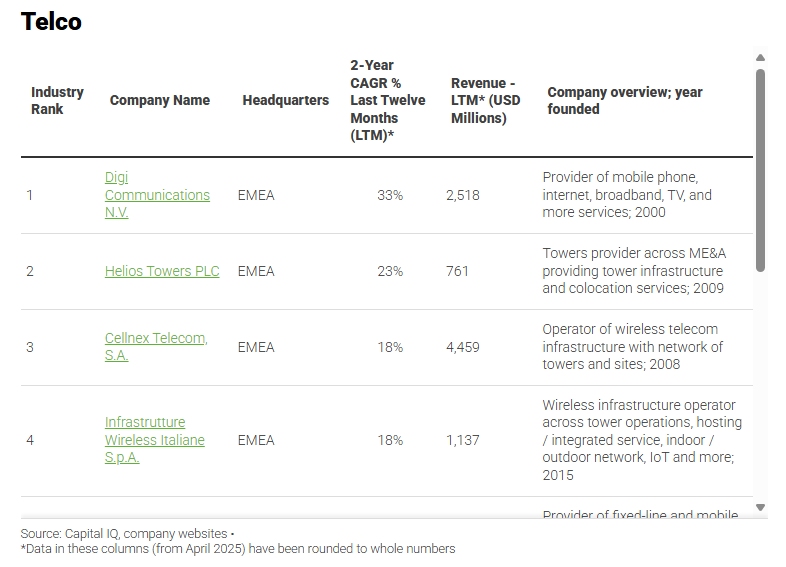Open the Digi Communications N.V. link
The image size is (786, 567).
pyautogui.click(x=157, y=195)
